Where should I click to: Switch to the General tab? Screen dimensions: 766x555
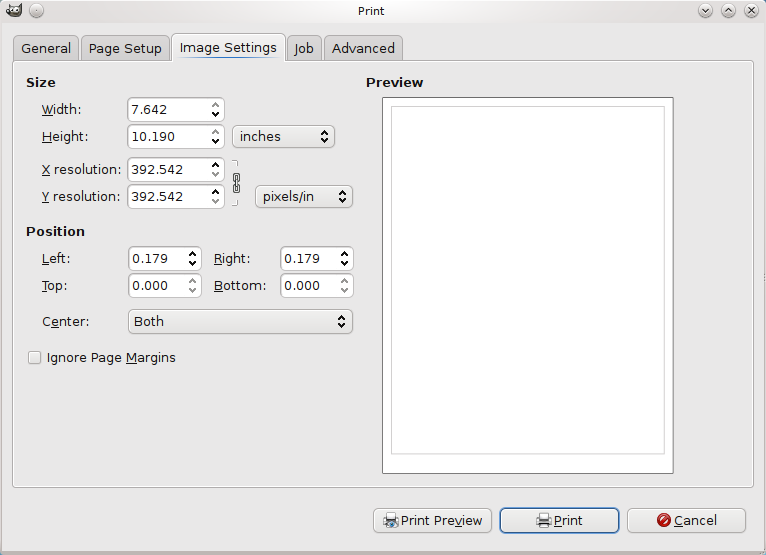[46, 48]
